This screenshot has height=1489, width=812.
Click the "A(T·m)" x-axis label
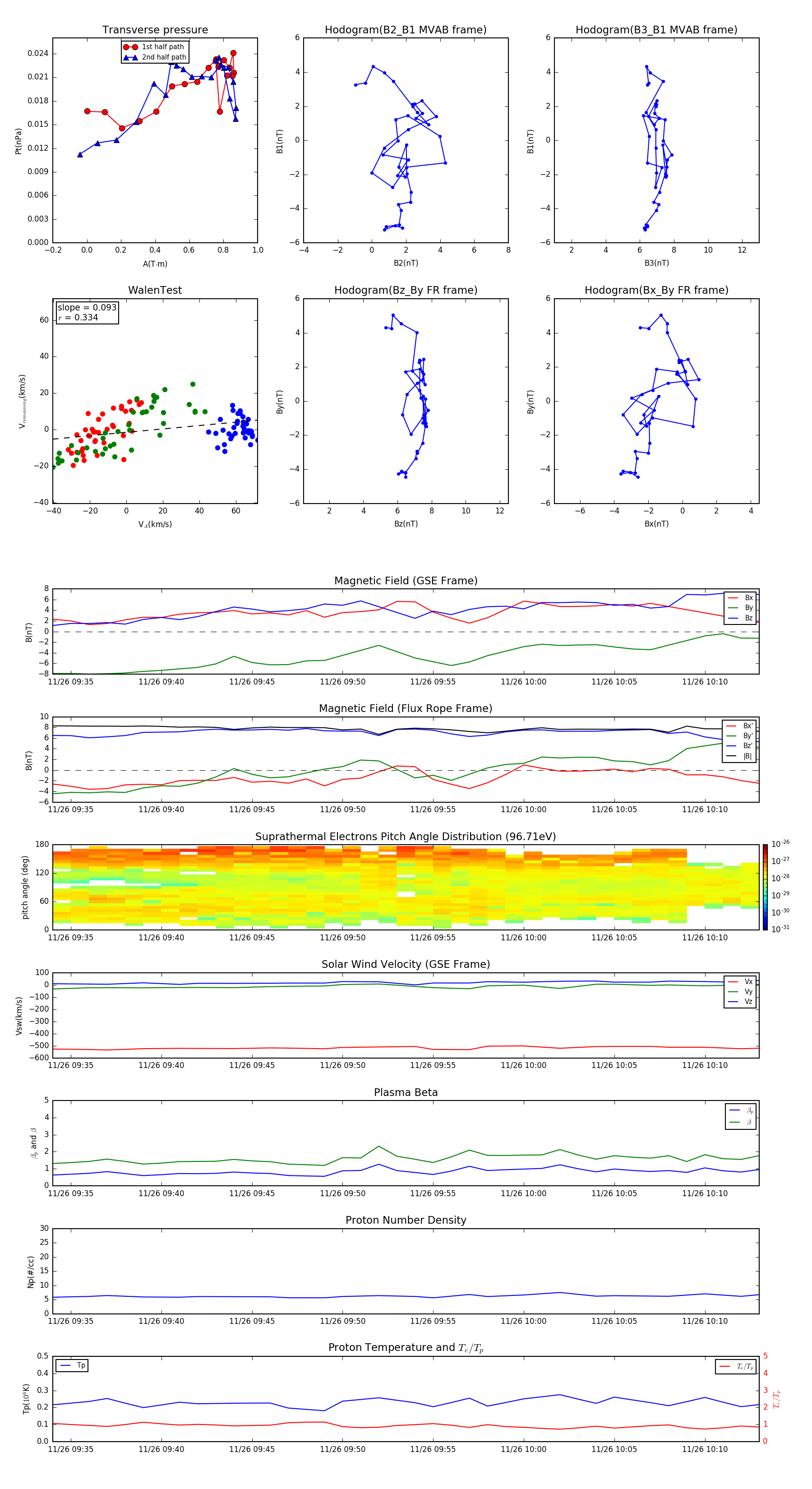(x=155, y=264)
